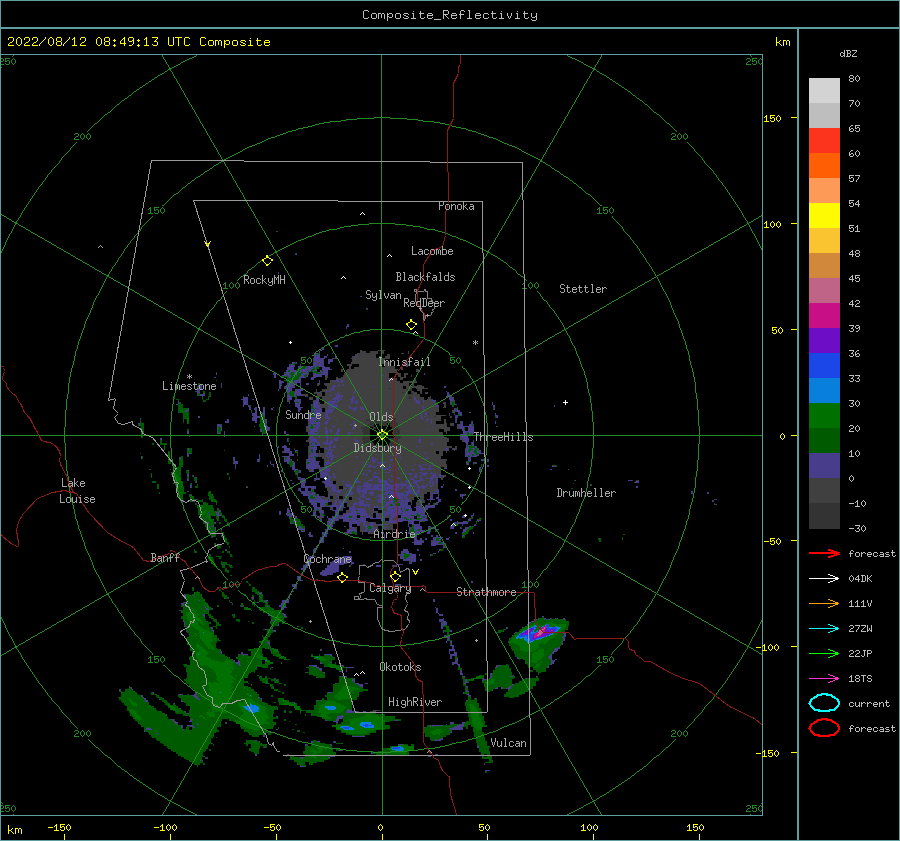Click the dBZ legend heading

click(848, 53)
